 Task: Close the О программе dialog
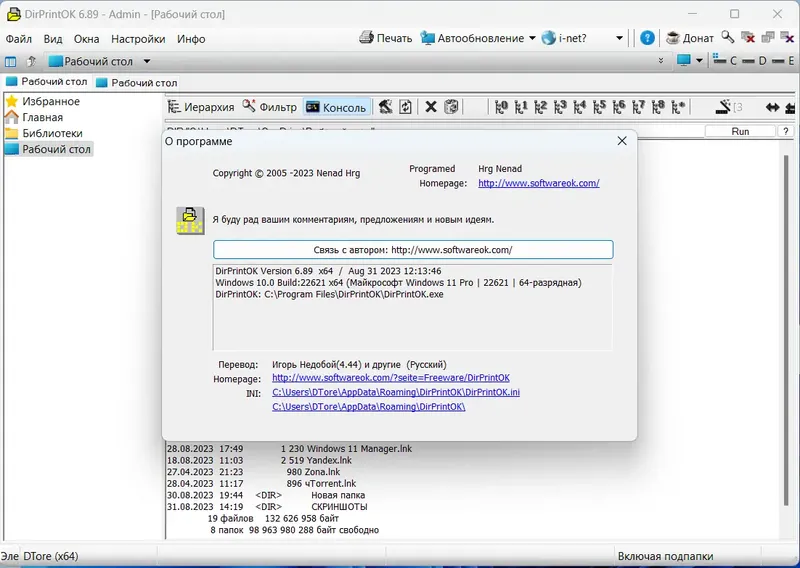coord(621,141)
